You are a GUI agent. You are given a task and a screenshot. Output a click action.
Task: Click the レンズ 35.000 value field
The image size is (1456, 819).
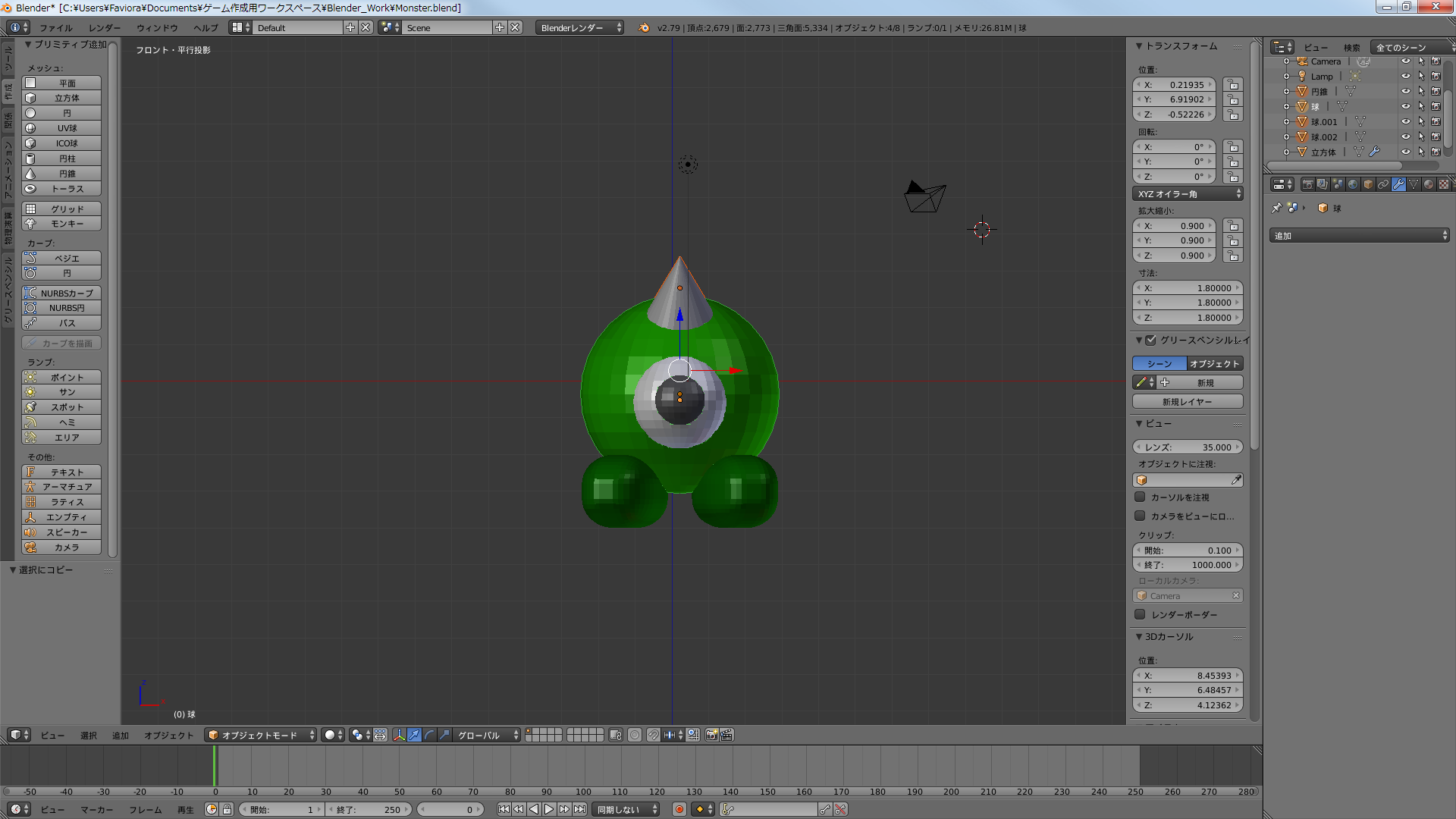click(1188, 447)
